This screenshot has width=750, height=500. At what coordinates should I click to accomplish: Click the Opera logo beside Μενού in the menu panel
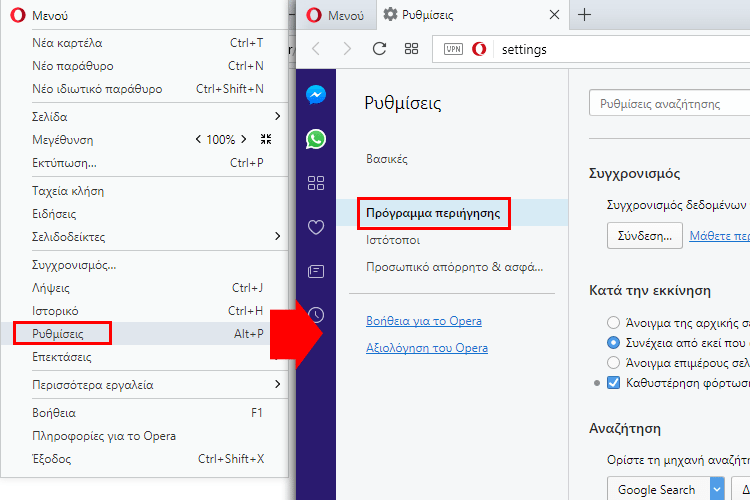(18, 15)
